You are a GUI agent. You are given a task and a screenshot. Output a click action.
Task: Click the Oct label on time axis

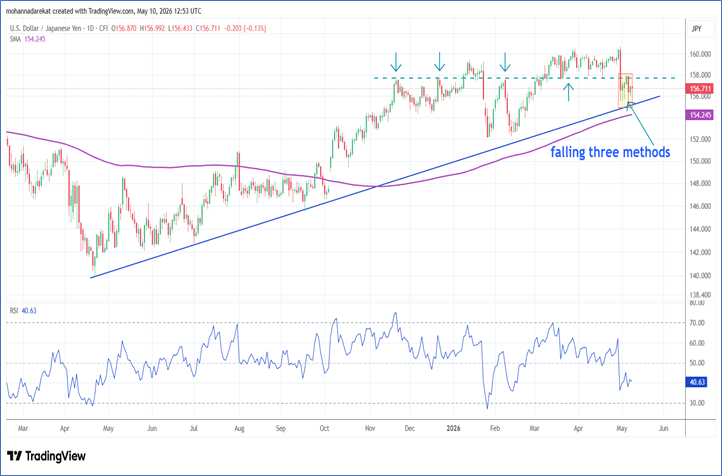point(324,429)
